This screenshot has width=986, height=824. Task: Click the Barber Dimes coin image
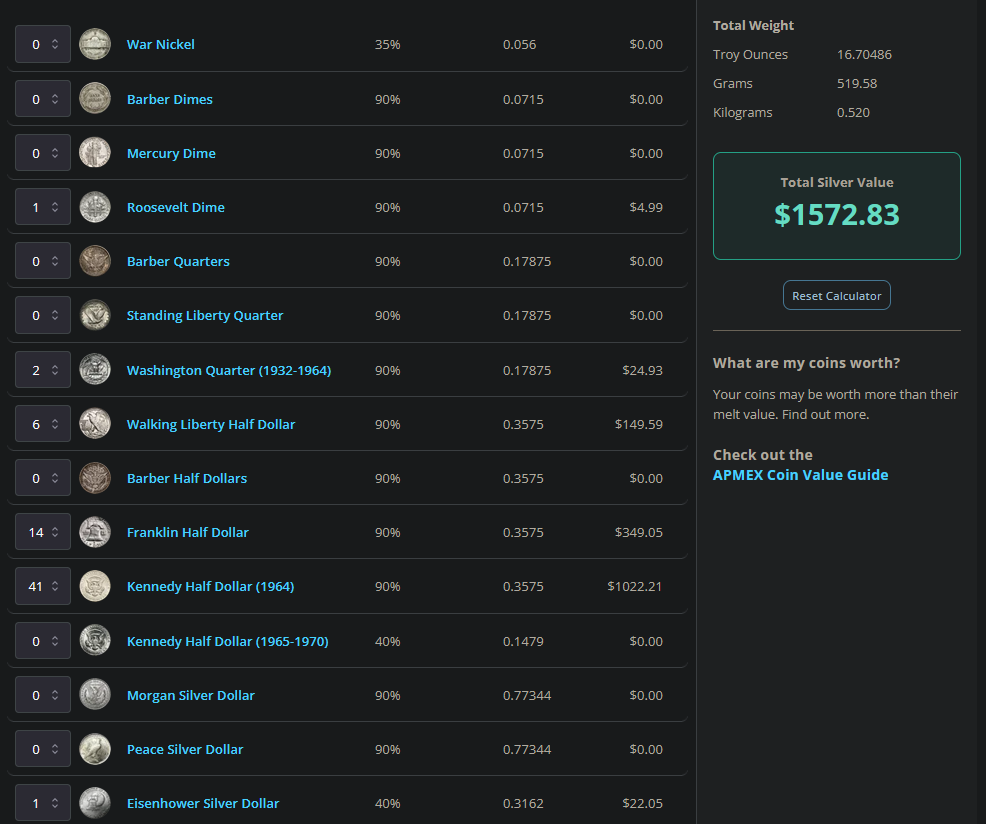coord(95,99)
